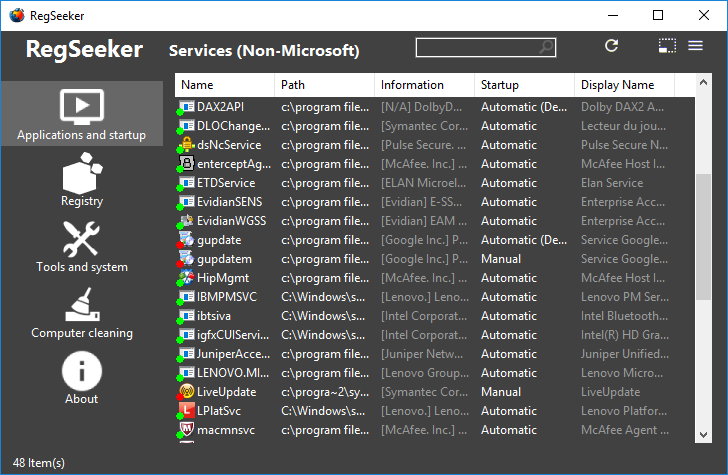Click the dsNcService padlock icon
Screen dimensions: 728x475
[186, 145]
